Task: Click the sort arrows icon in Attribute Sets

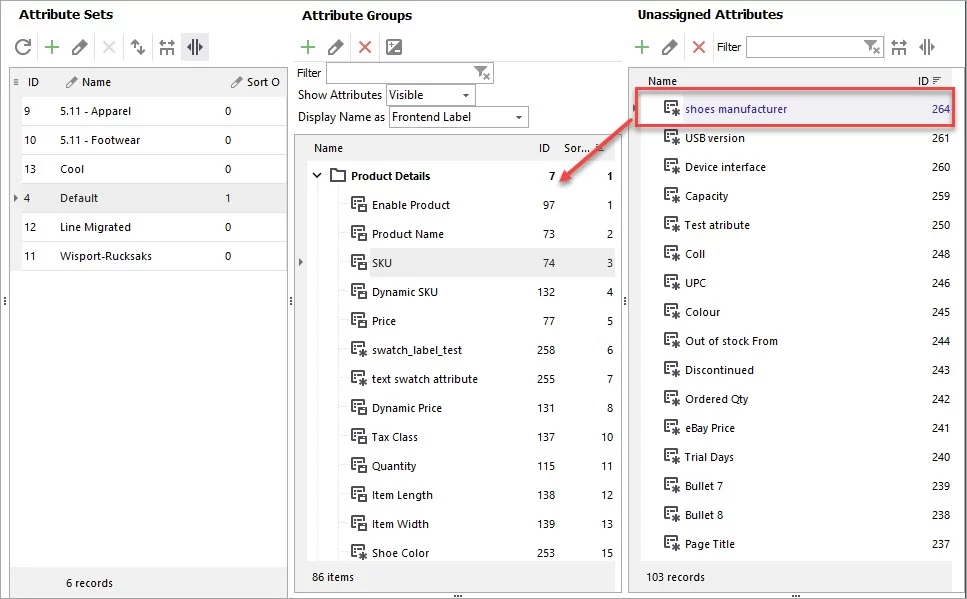Action: pyautogui.click(x=138, y=47)
